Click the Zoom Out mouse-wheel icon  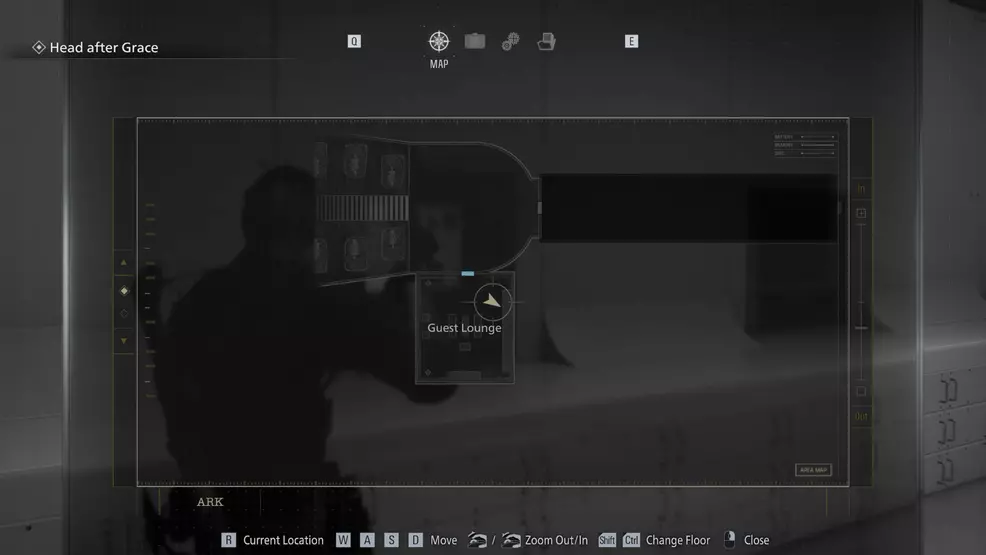[477, 540]
